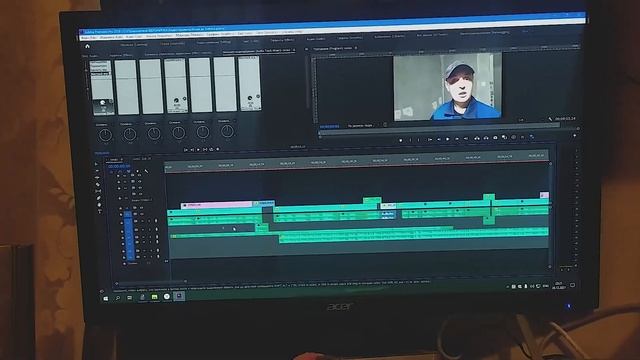Click the timeline horizontal zoom scrollbar
640x360 pixels.
[151, 282]
